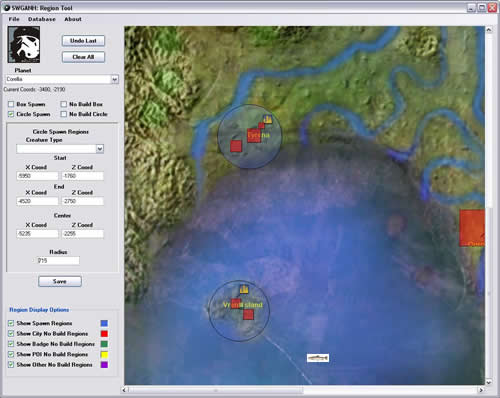Screen dimensions: 500x398
Task: Click the Tyrena city label on map
Action: [x=258, y=135]
